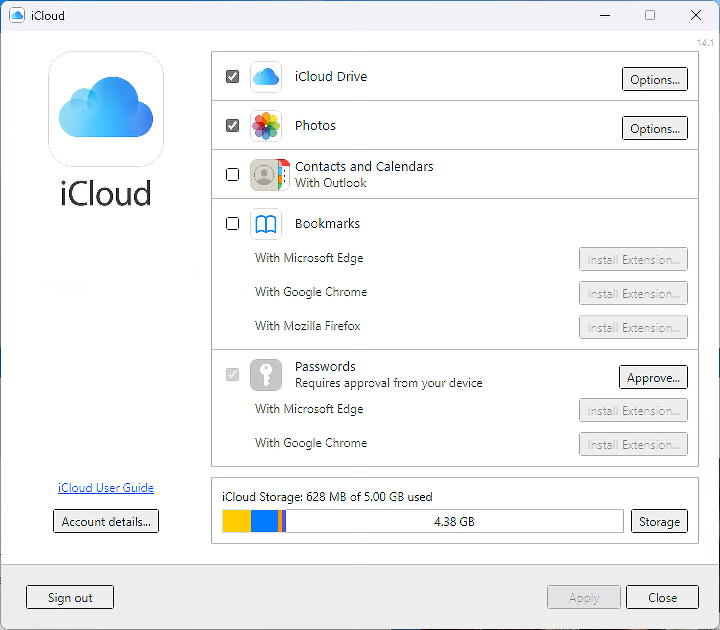Viewport: 720px width, 630px height.
Task: Click the Passwords key icon
Action: [x=266, y=375]
